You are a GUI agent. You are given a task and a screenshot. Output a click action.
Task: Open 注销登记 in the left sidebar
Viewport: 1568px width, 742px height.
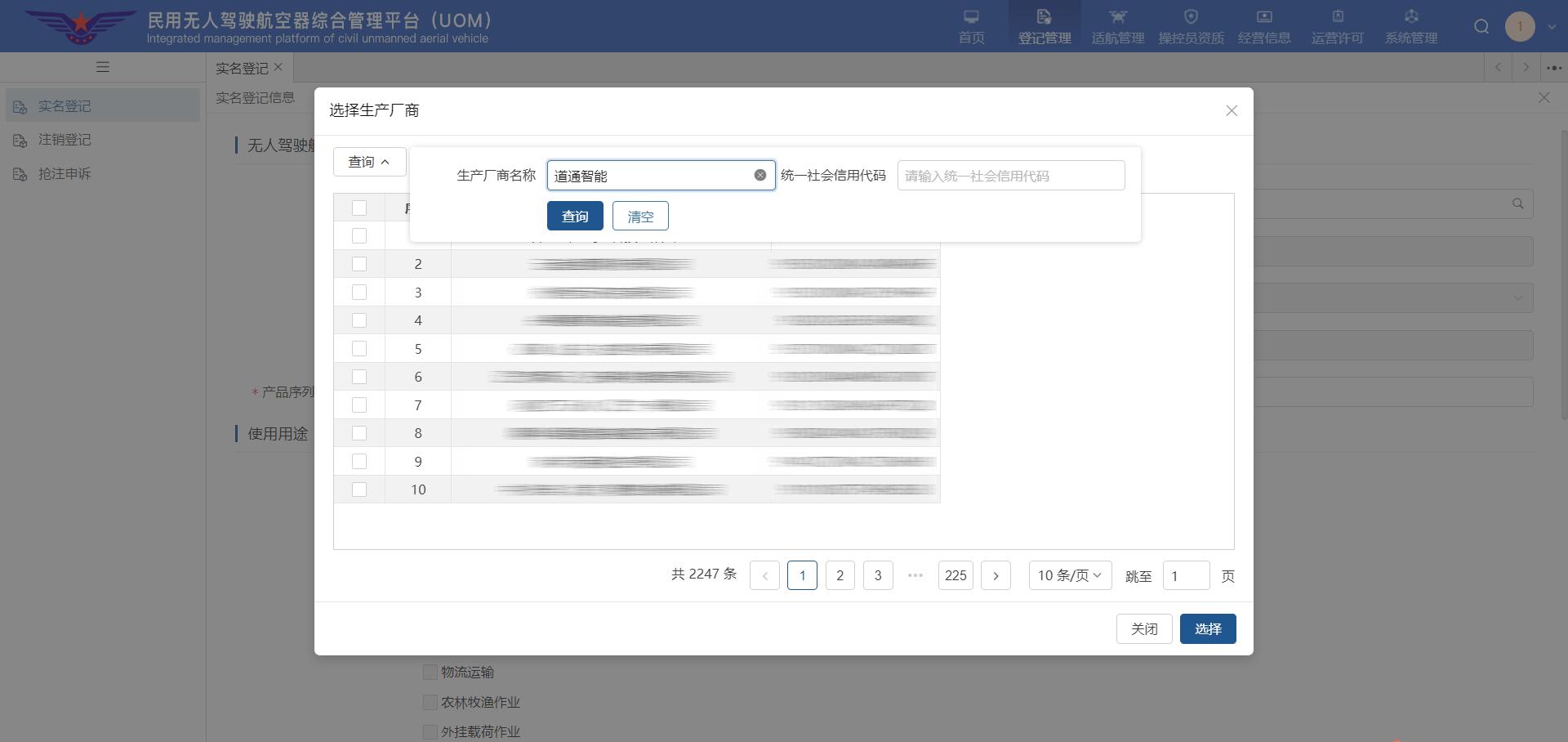pos(65,140)
